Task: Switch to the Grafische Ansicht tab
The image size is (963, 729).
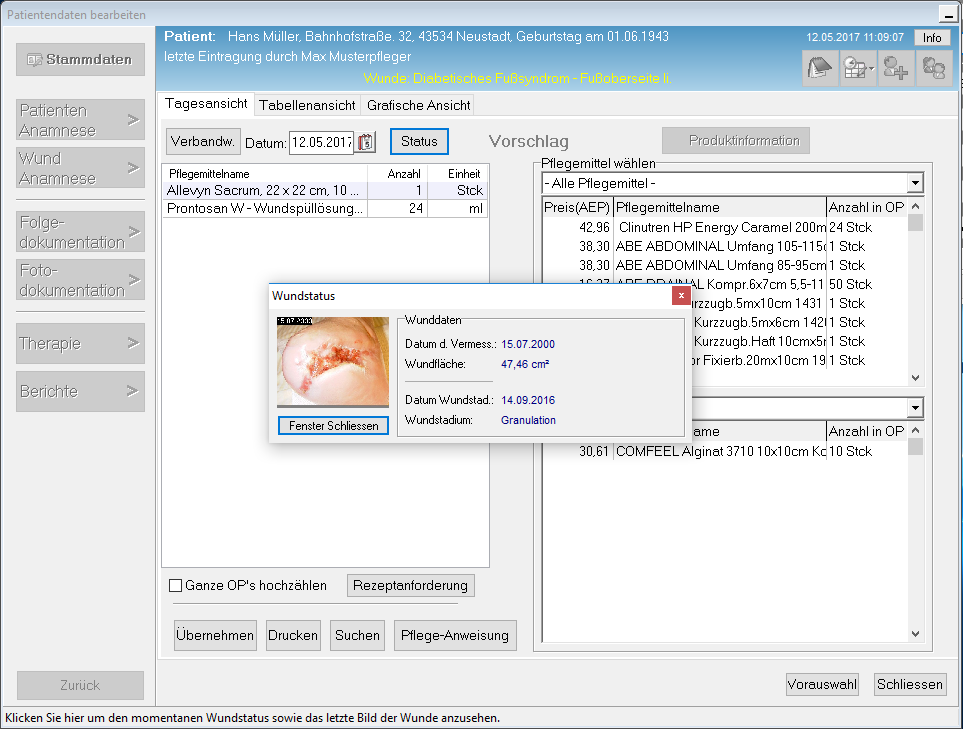Action: [417, 105]
